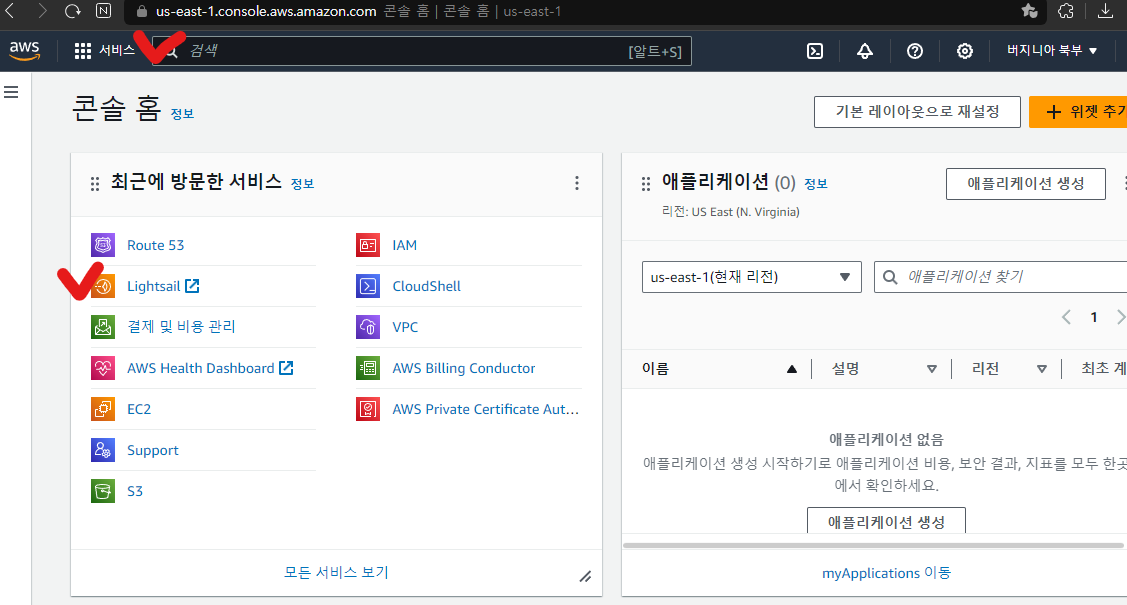Click the IAM service icon
The image size is (1127, 605).
click(x=368, y=245)
